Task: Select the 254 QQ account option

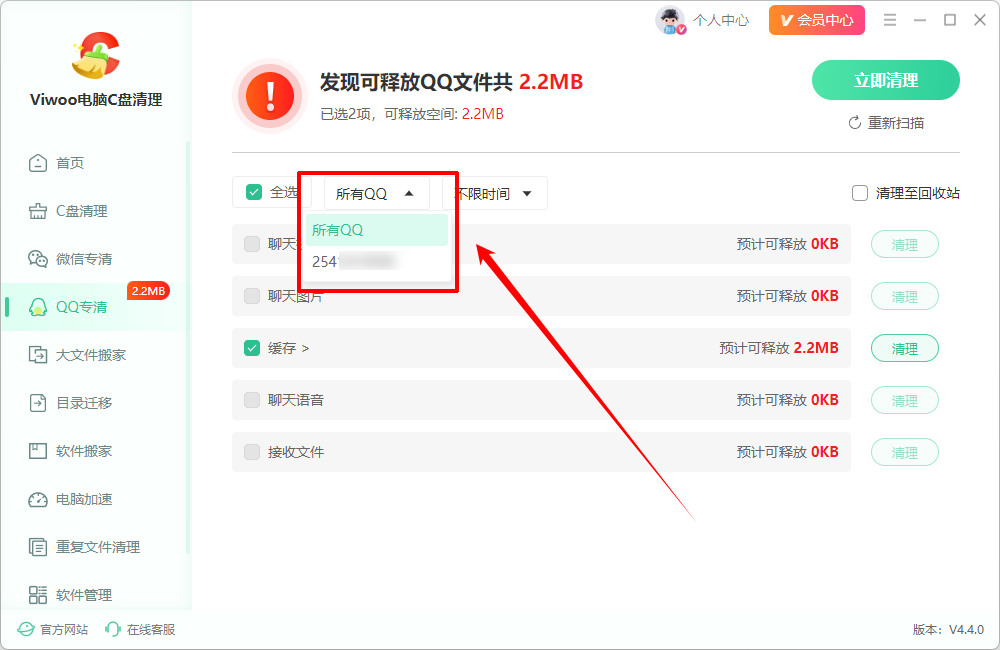Action: coord(377,262)
